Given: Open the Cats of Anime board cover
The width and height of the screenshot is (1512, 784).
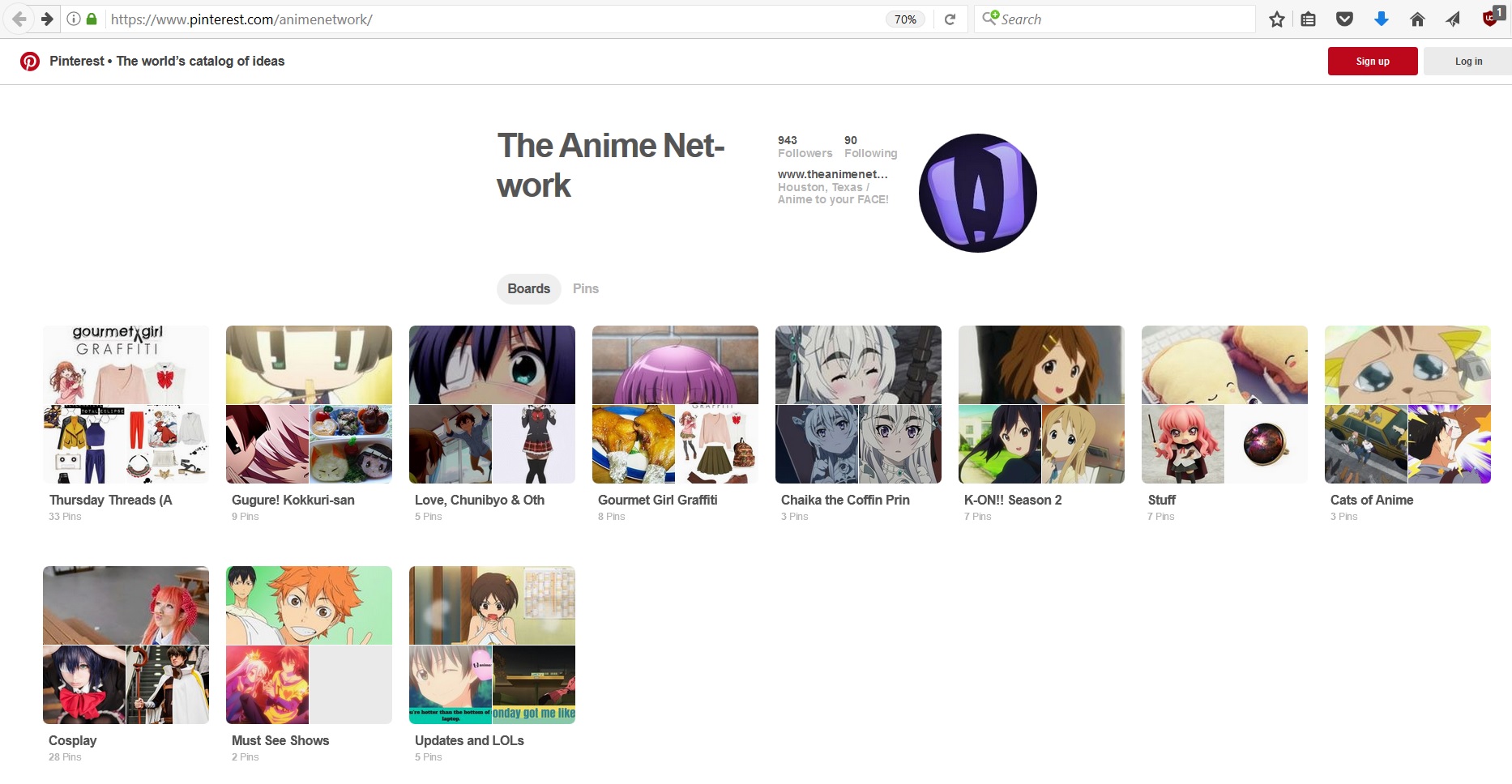Looking at the screenshot, I should pyautogui.click(x=1407, y=404).
